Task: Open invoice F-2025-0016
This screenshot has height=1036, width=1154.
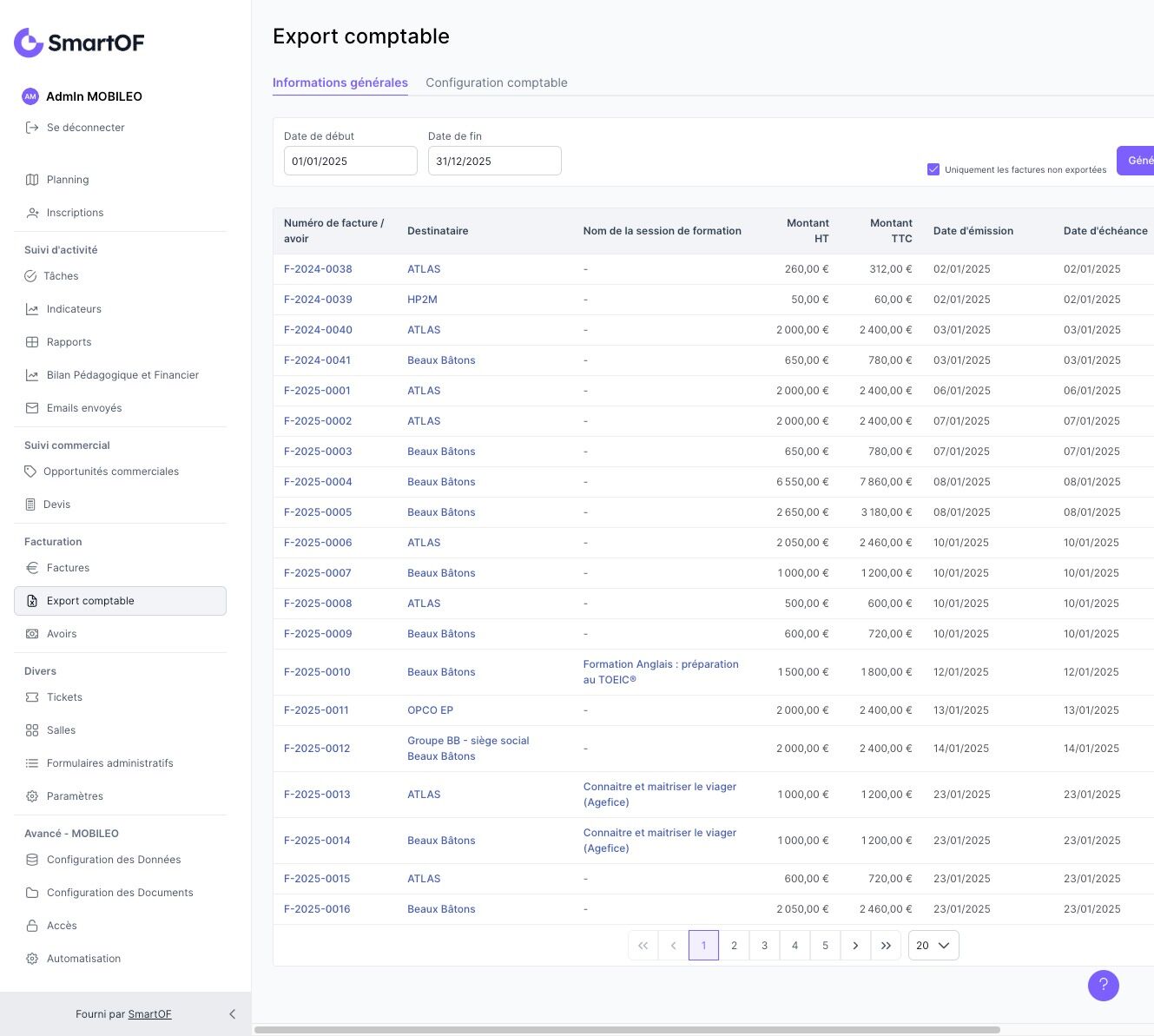Action: (317, 909)
